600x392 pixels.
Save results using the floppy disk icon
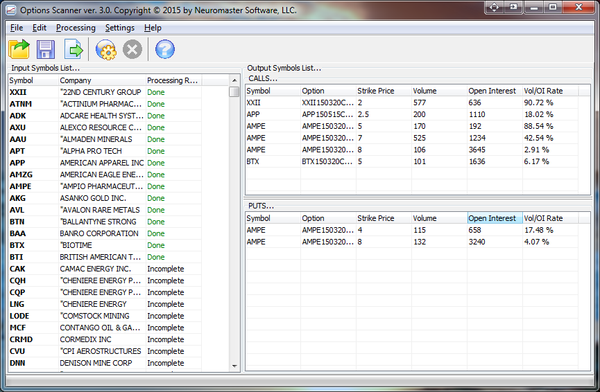point(46,49)
